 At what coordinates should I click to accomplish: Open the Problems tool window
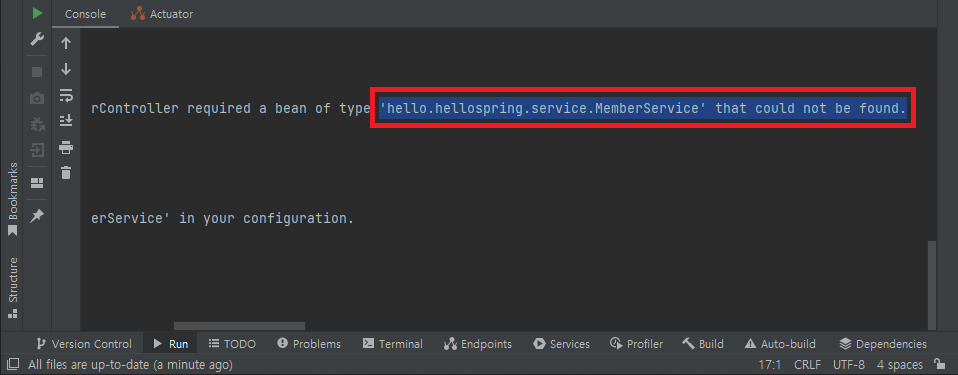(x=309, y=344)
